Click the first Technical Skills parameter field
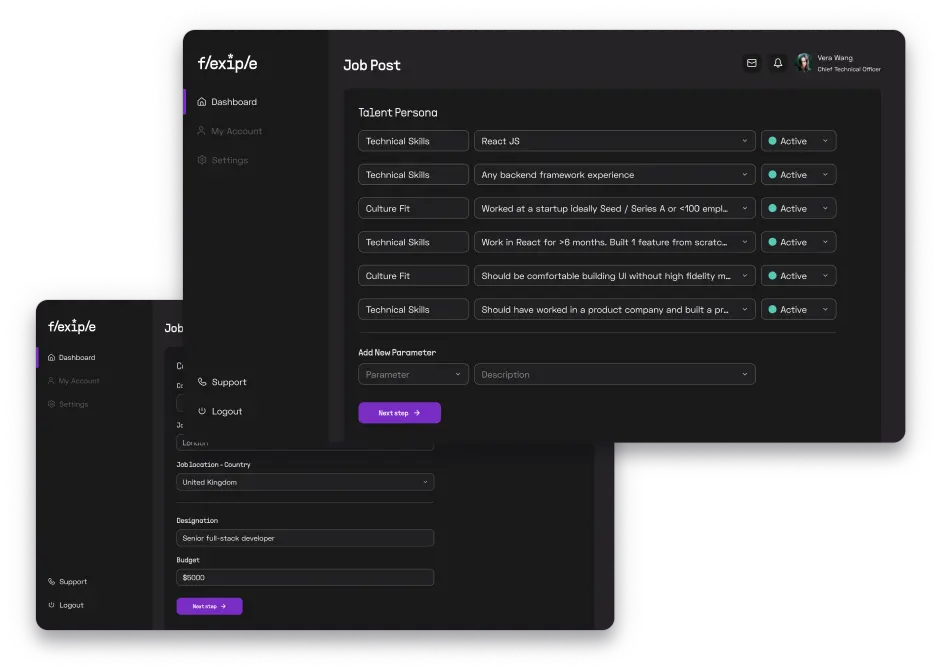This screenshot has width=942, height=672. point(413,141)
